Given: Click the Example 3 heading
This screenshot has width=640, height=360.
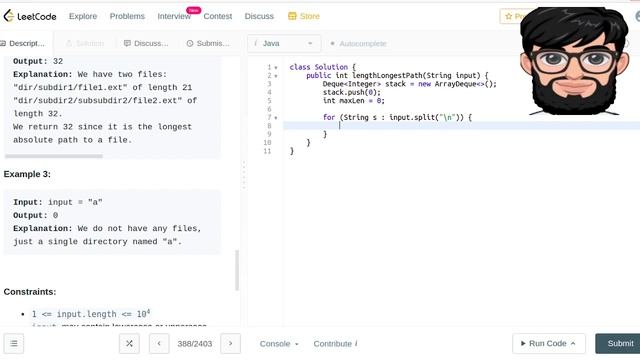Looking at the screenshot, I should [27, 174].
